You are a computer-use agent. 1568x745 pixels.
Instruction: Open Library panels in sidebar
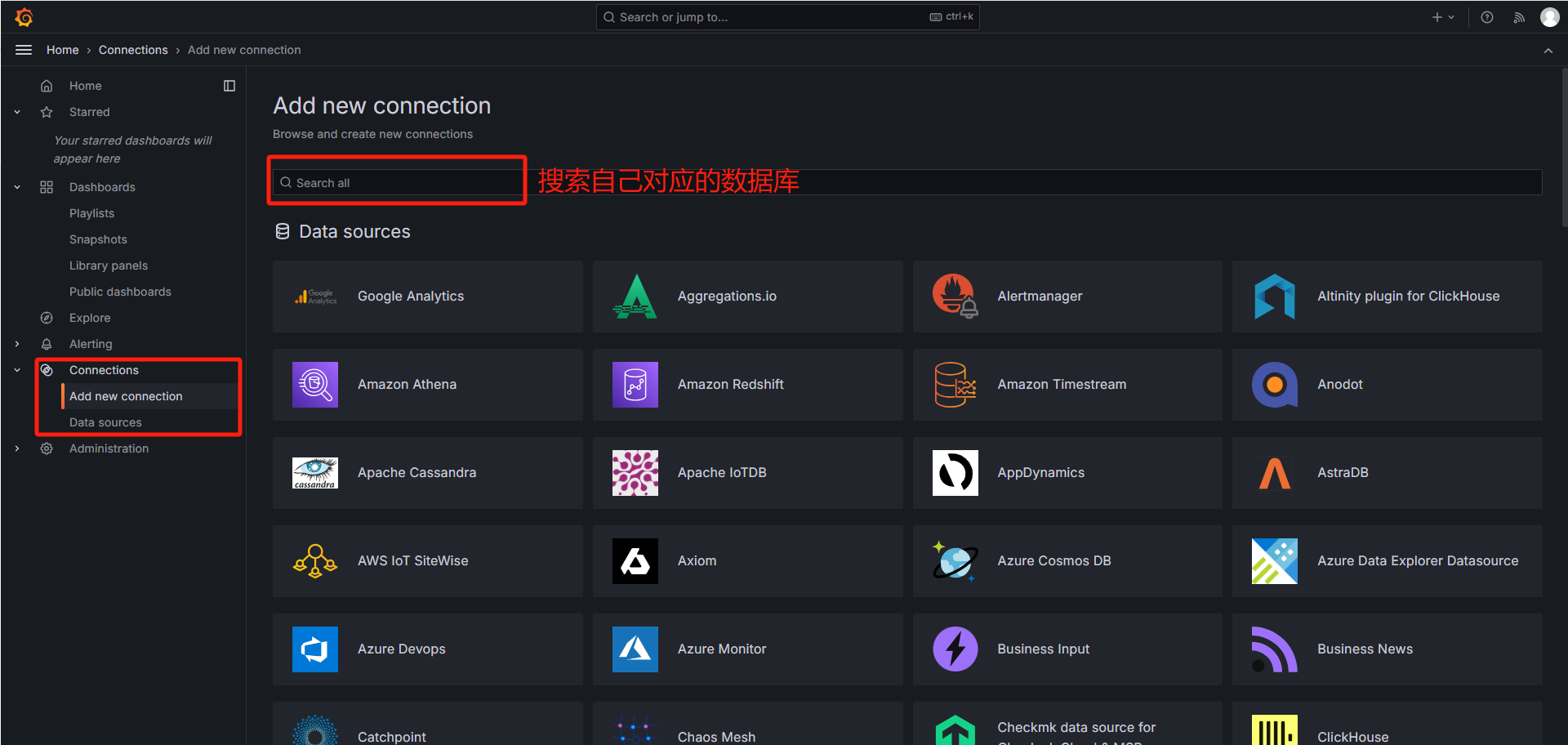[109, 265]
